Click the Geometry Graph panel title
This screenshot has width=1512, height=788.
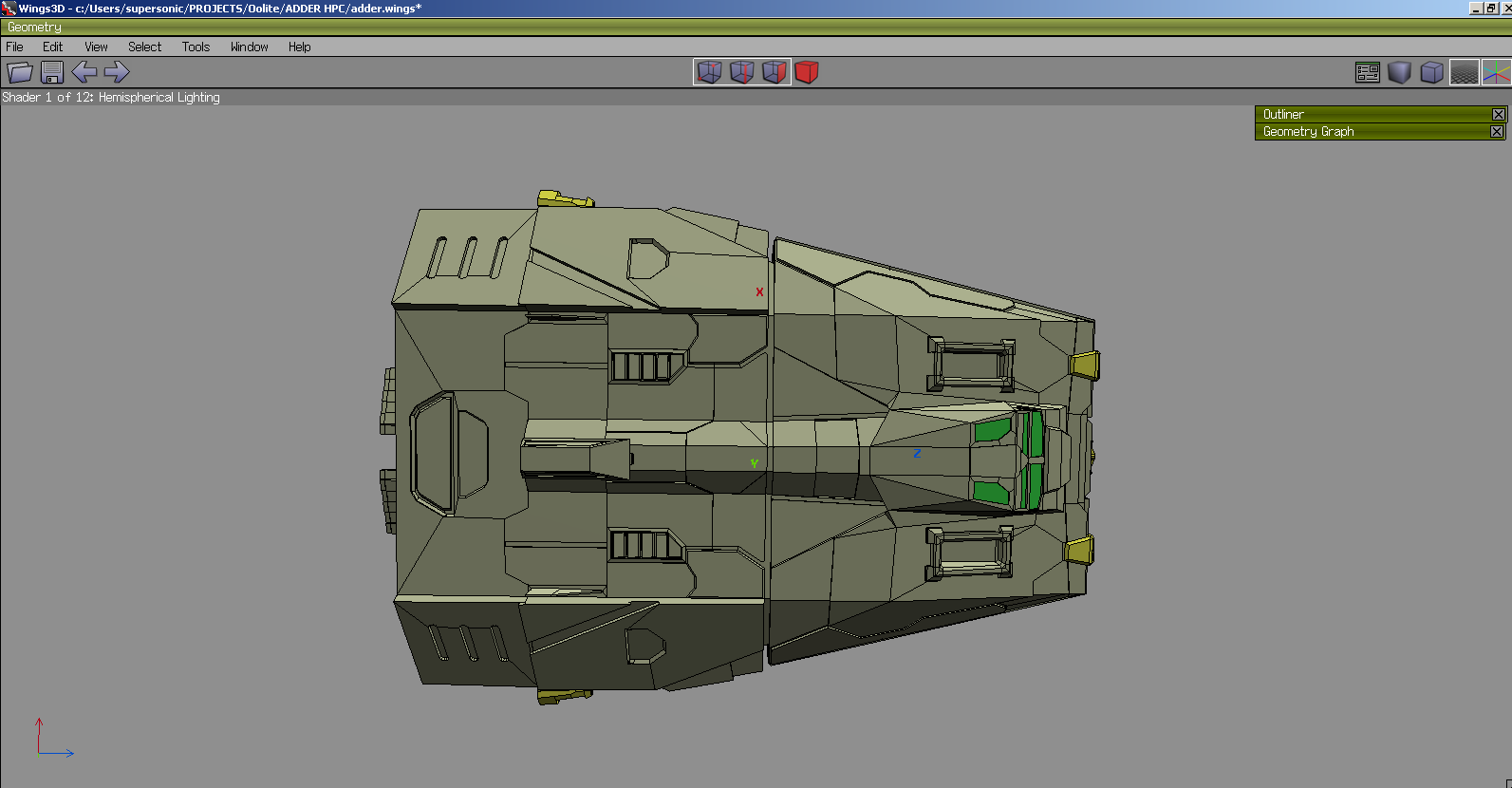tap(1308, 132)
